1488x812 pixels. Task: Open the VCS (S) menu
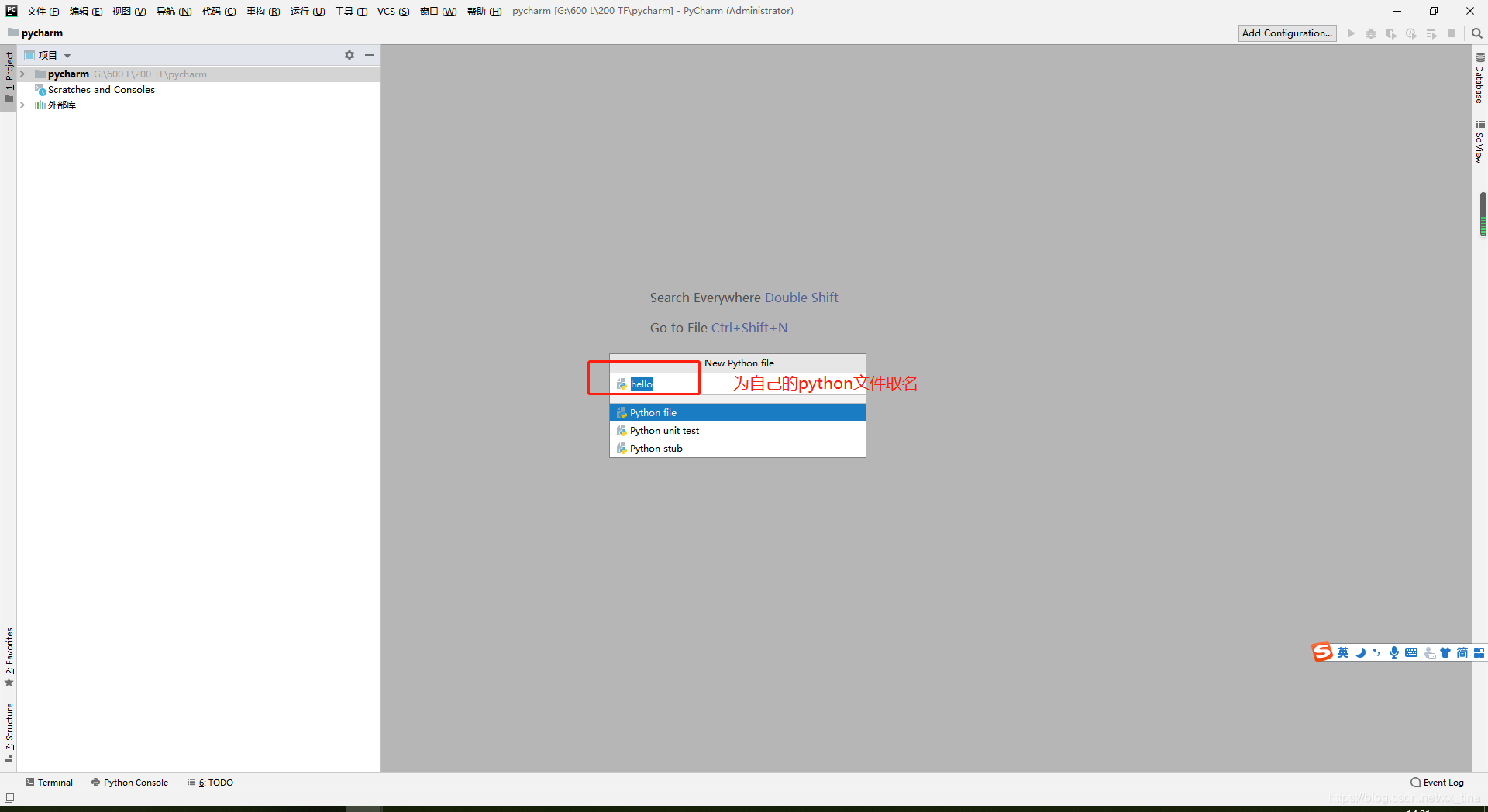pos(394,11)
